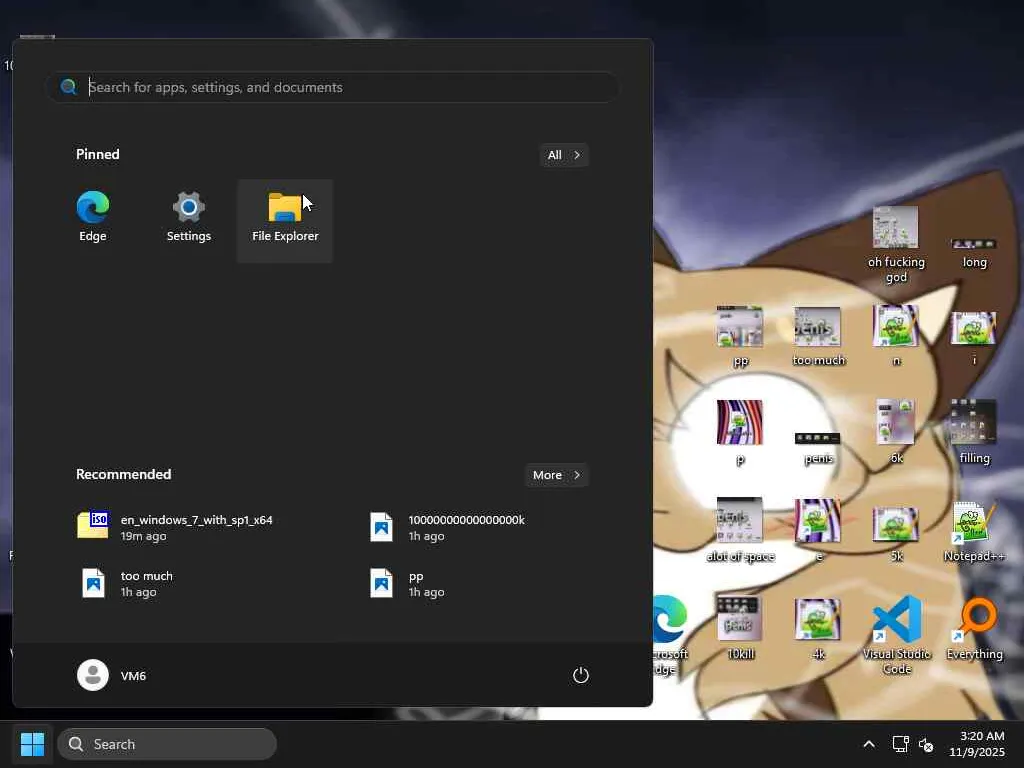Show All apps list
The width and height of the screenshot is (1024, 768).
[564, 155]
